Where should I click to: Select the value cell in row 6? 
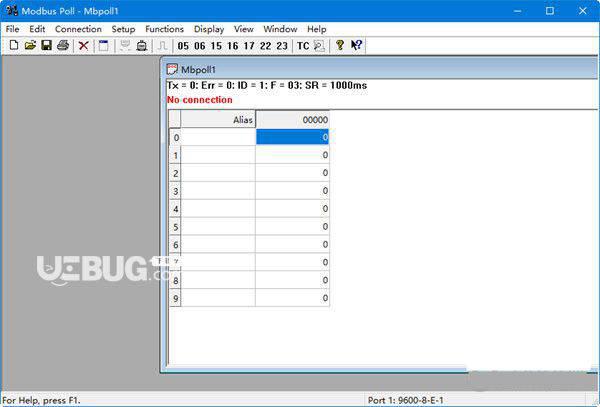(292, 244)
